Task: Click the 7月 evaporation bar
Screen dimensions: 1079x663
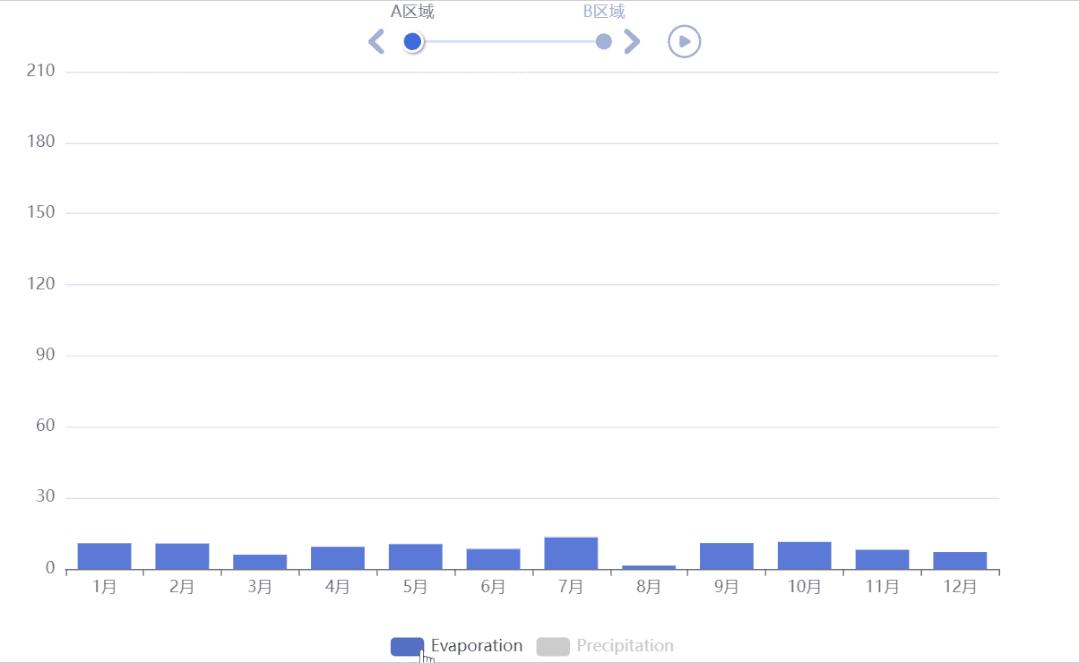Action: [571, 553]
